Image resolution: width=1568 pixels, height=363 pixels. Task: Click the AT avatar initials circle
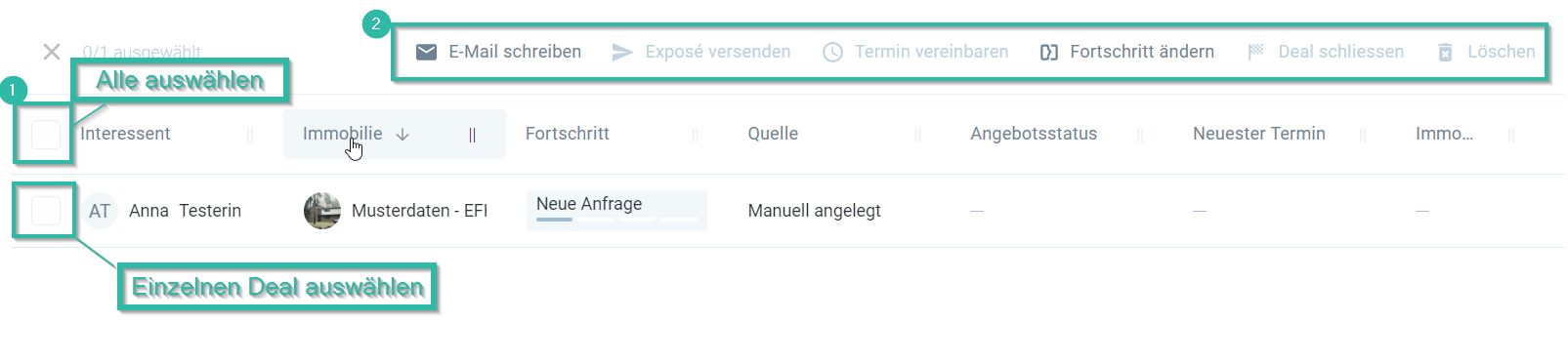(100, 211)
